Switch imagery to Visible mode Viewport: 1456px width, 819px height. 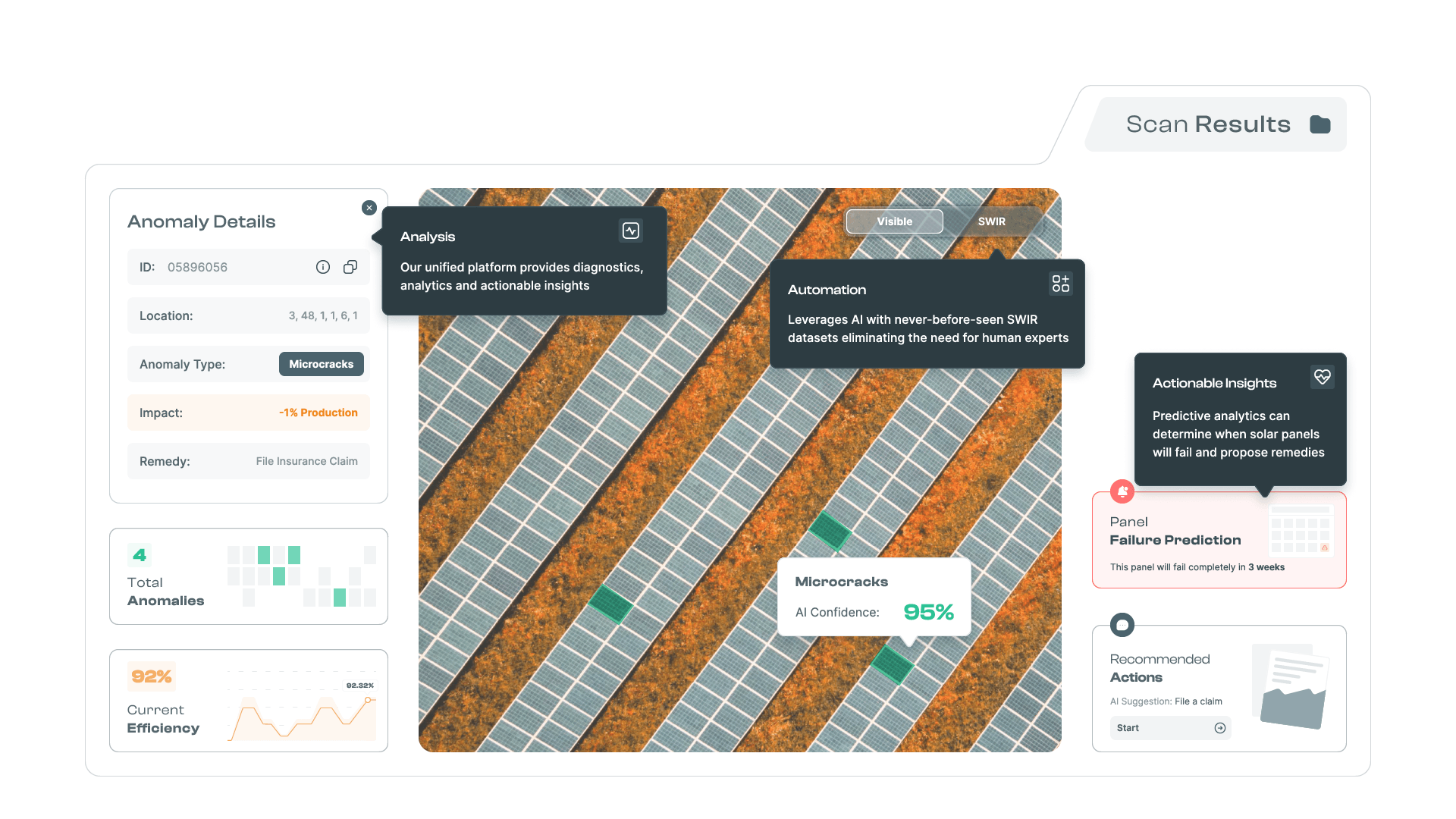(x=895, y=221)
